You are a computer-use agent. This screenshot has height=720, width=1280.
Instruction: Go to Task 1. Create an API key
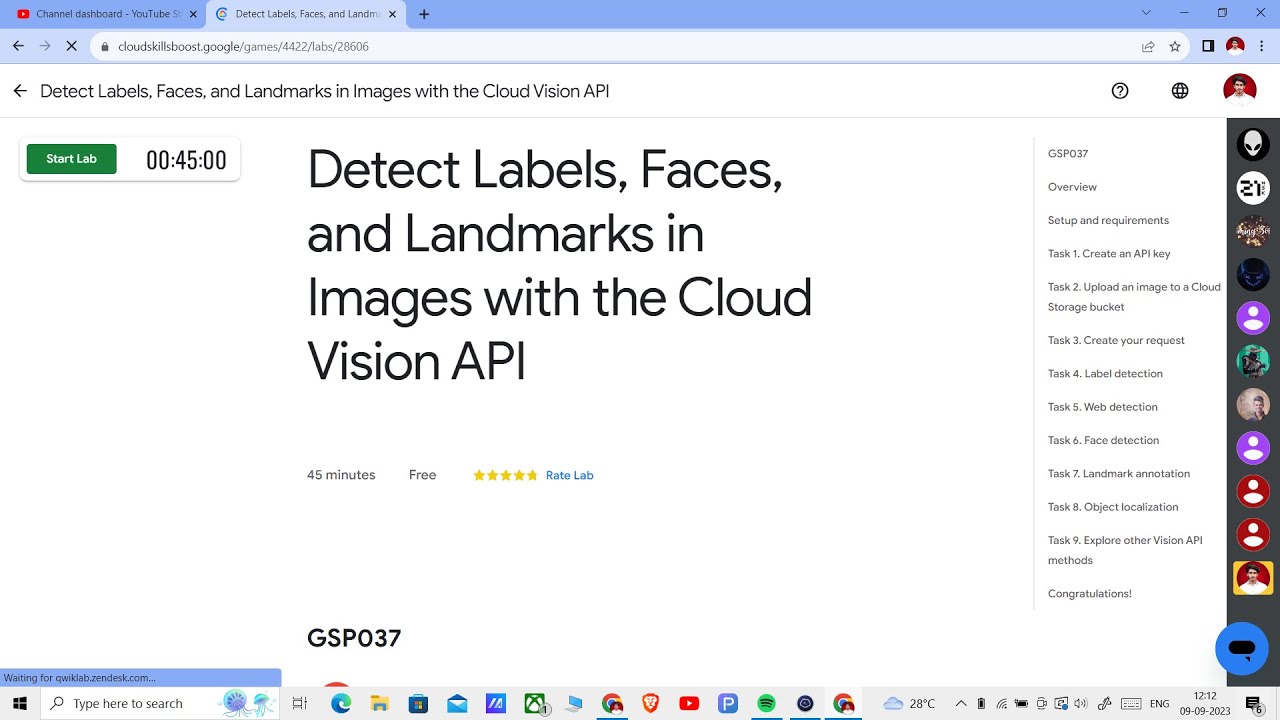tap(1109, 254)
